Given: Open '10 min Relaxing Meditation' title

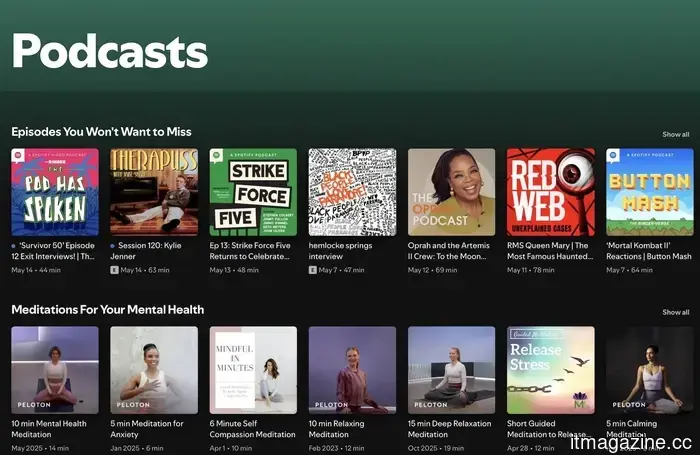Looking at the screenshot, I should click(x=336, y=429).
